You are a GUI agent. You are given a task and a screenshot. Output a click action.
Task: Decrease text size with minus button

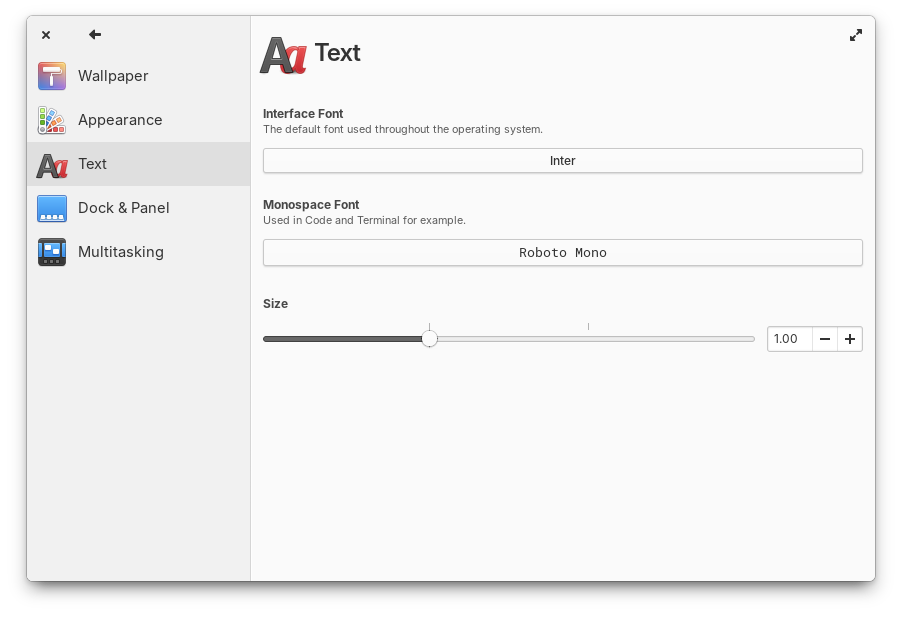click(825, 339)
